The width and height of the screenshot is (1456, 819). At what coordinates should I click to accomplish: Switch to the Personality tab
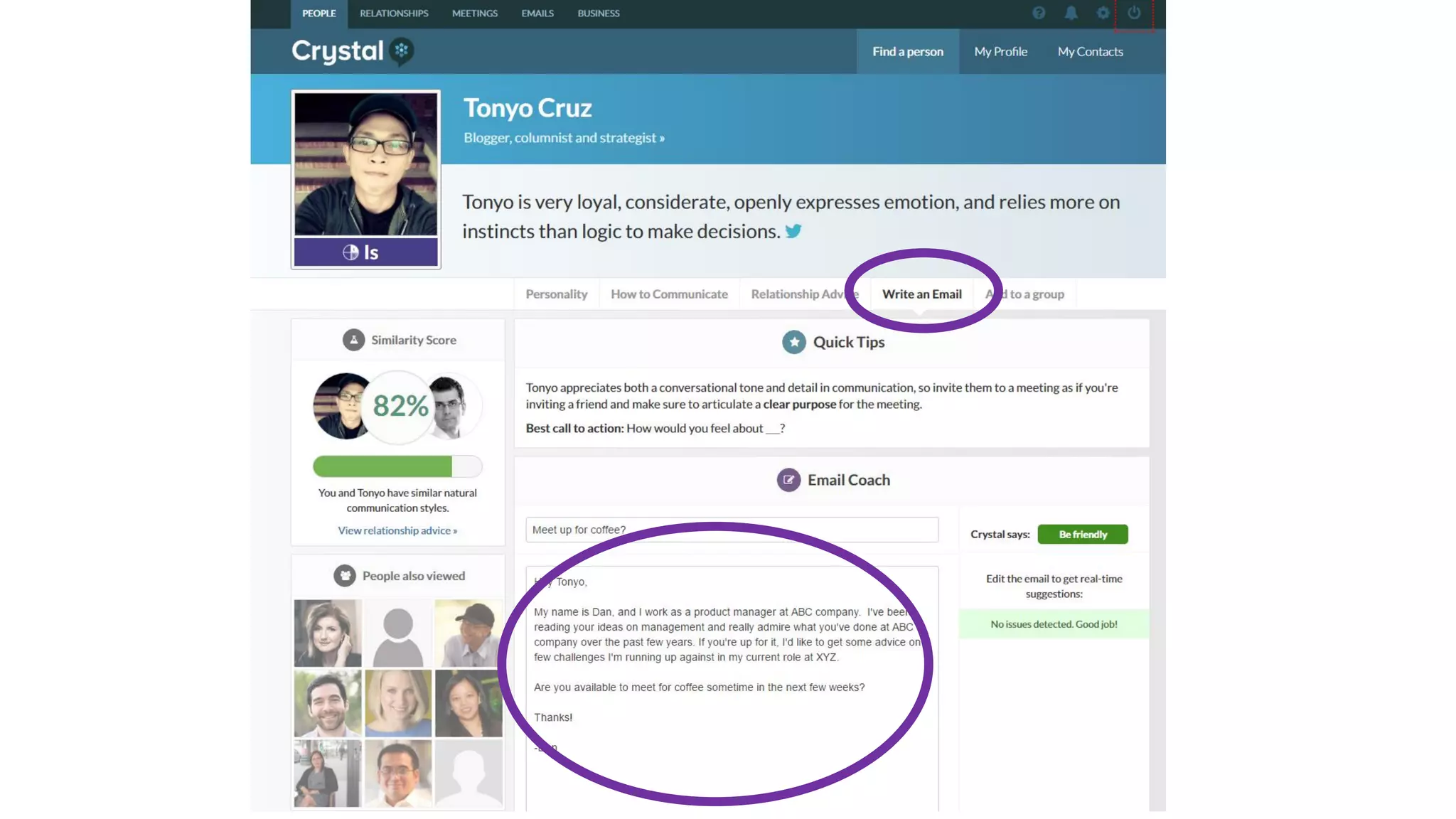(557, 294)
